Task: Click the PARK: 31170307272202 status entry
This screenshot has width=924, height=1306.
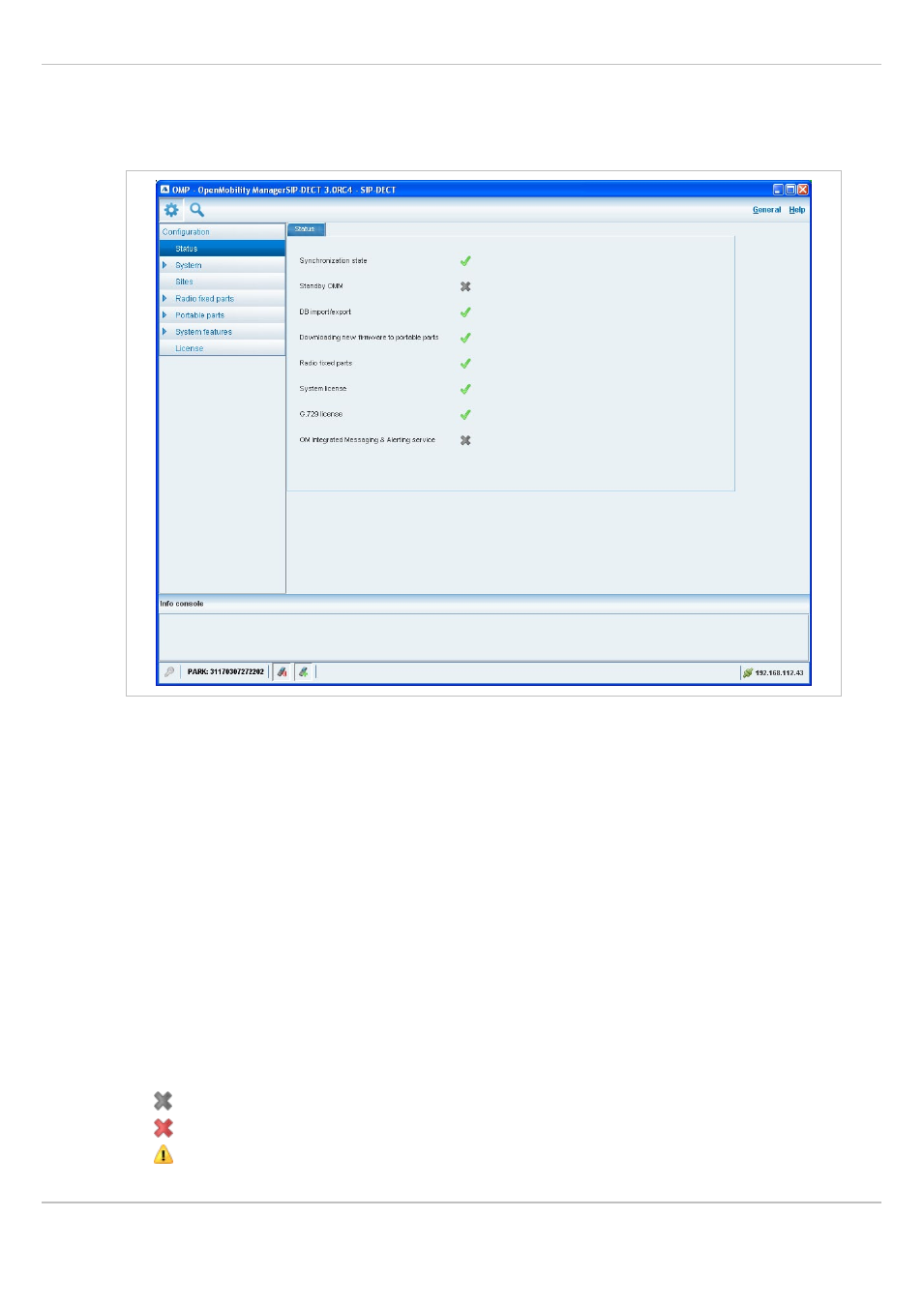Action: pyautogui.click(x=225, y=672)
